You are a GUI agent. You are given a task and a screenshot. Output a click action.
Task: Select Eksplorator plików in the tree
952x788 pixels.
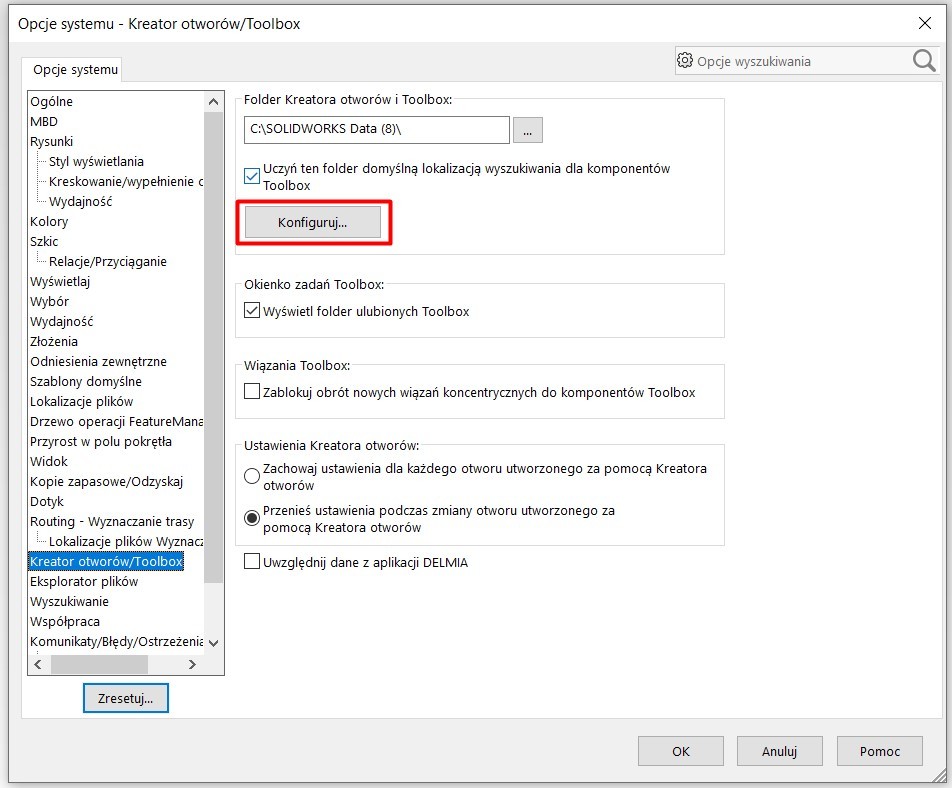(x=87, y=581)
